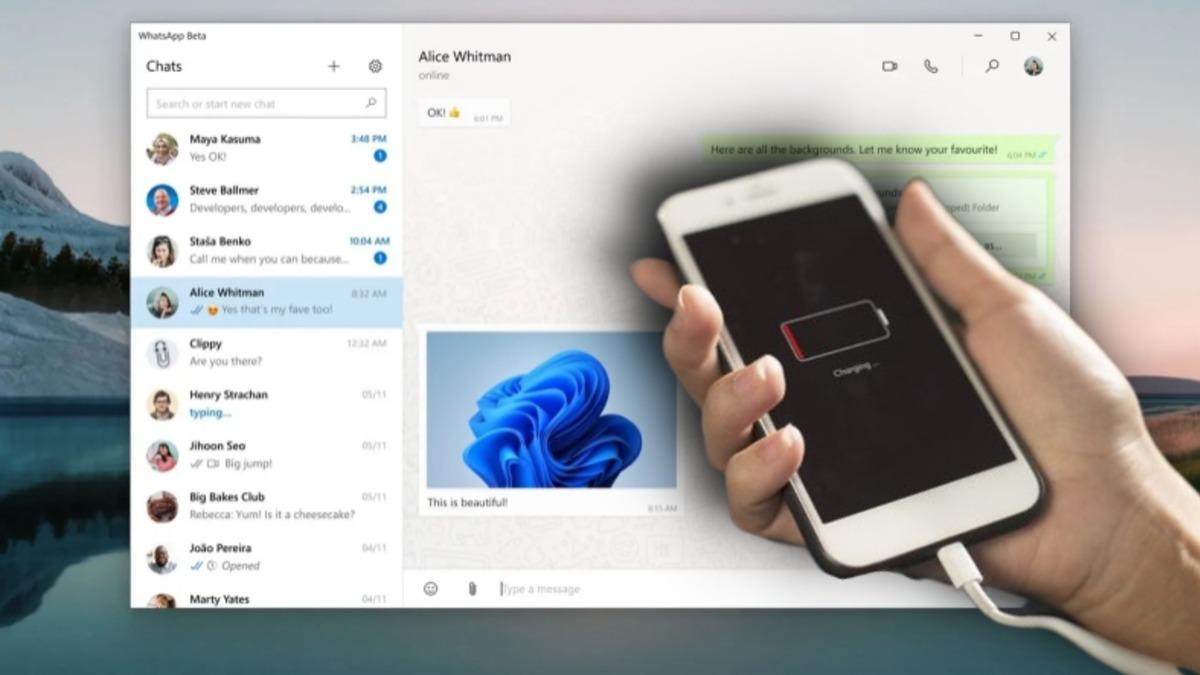Start a voice call with Alice Whitman
Viewport: 1200px width, 675px height.
coord(931,66)
